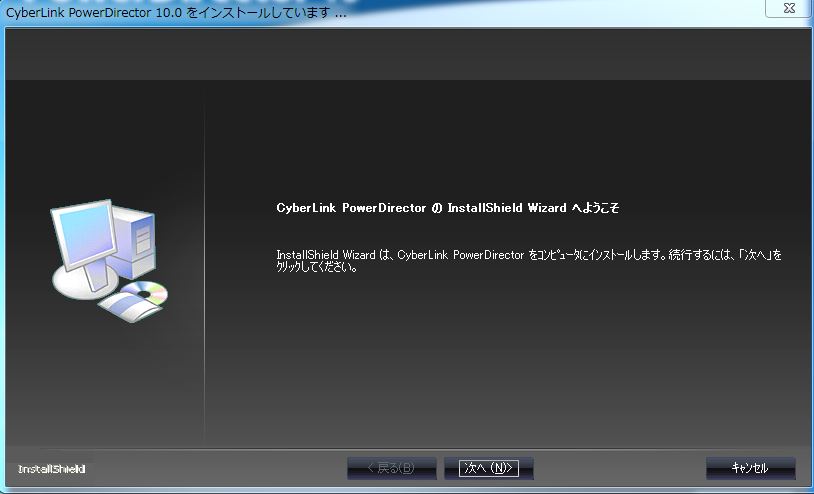Image resolution: width=814 pixels, height=494 pixels.
Task: Click the InstallShield label at bottom left
Action: point(51,469)
